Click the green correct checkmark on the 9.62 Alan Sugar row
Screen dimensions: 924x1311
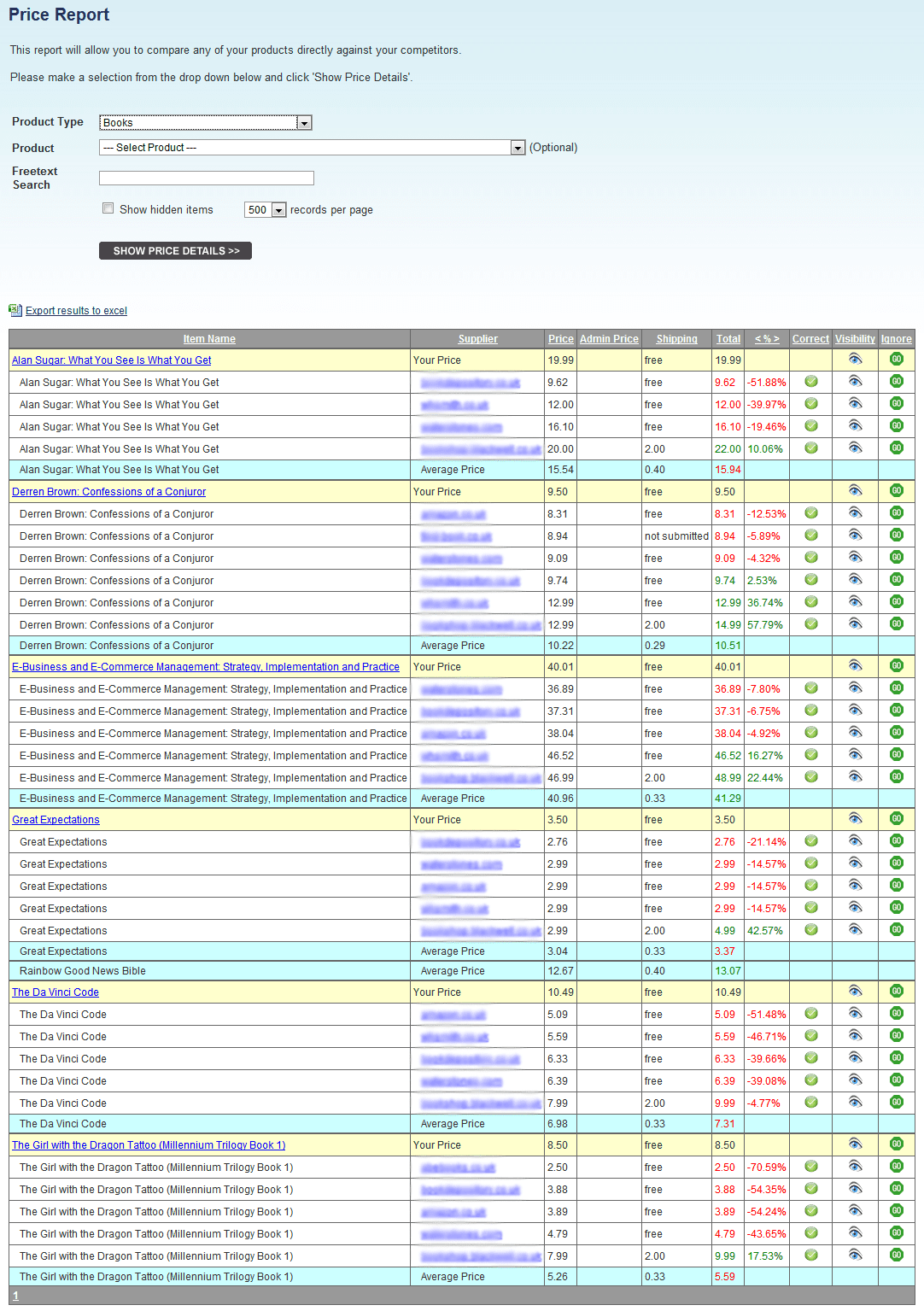(810, 381)
